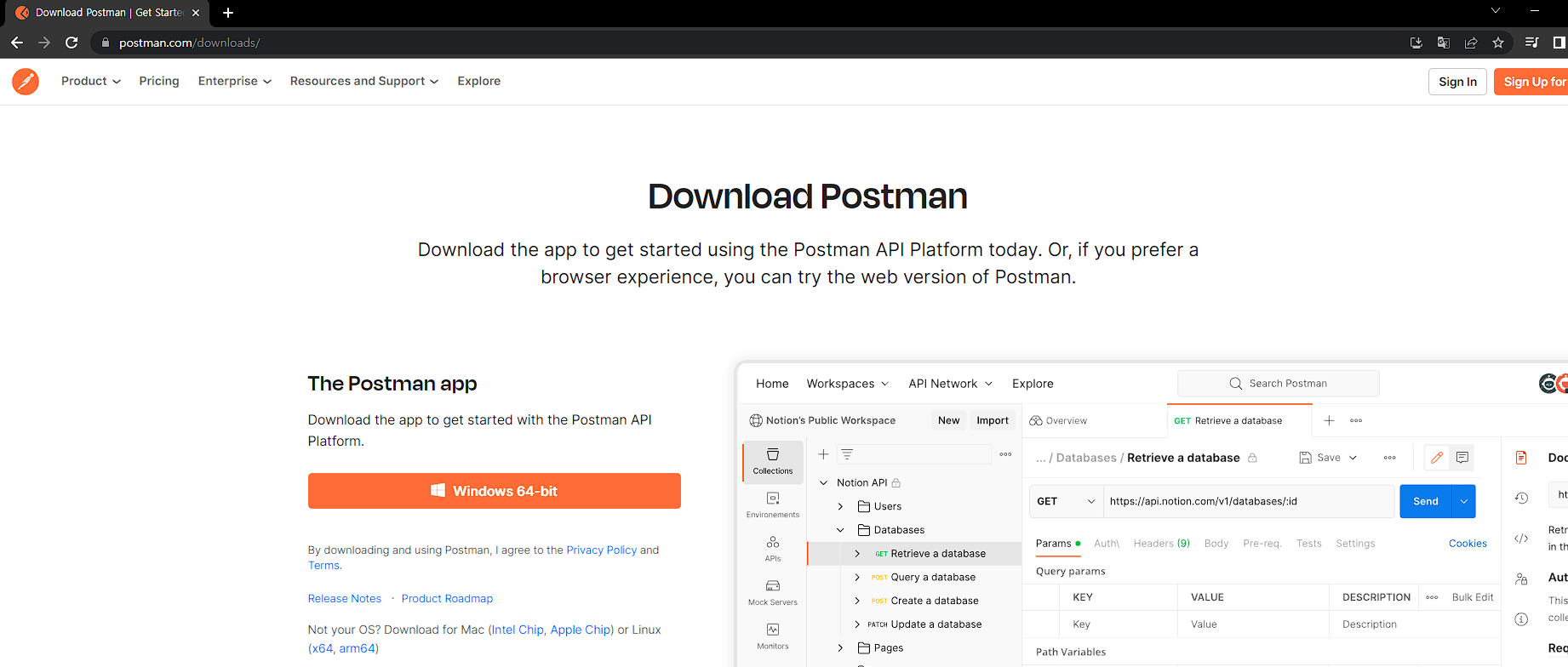Screen dimensions: 1568x667
Task: Select the Mock Servers sidebar icon
Action: pyautogui.click(x=773, y=593)
